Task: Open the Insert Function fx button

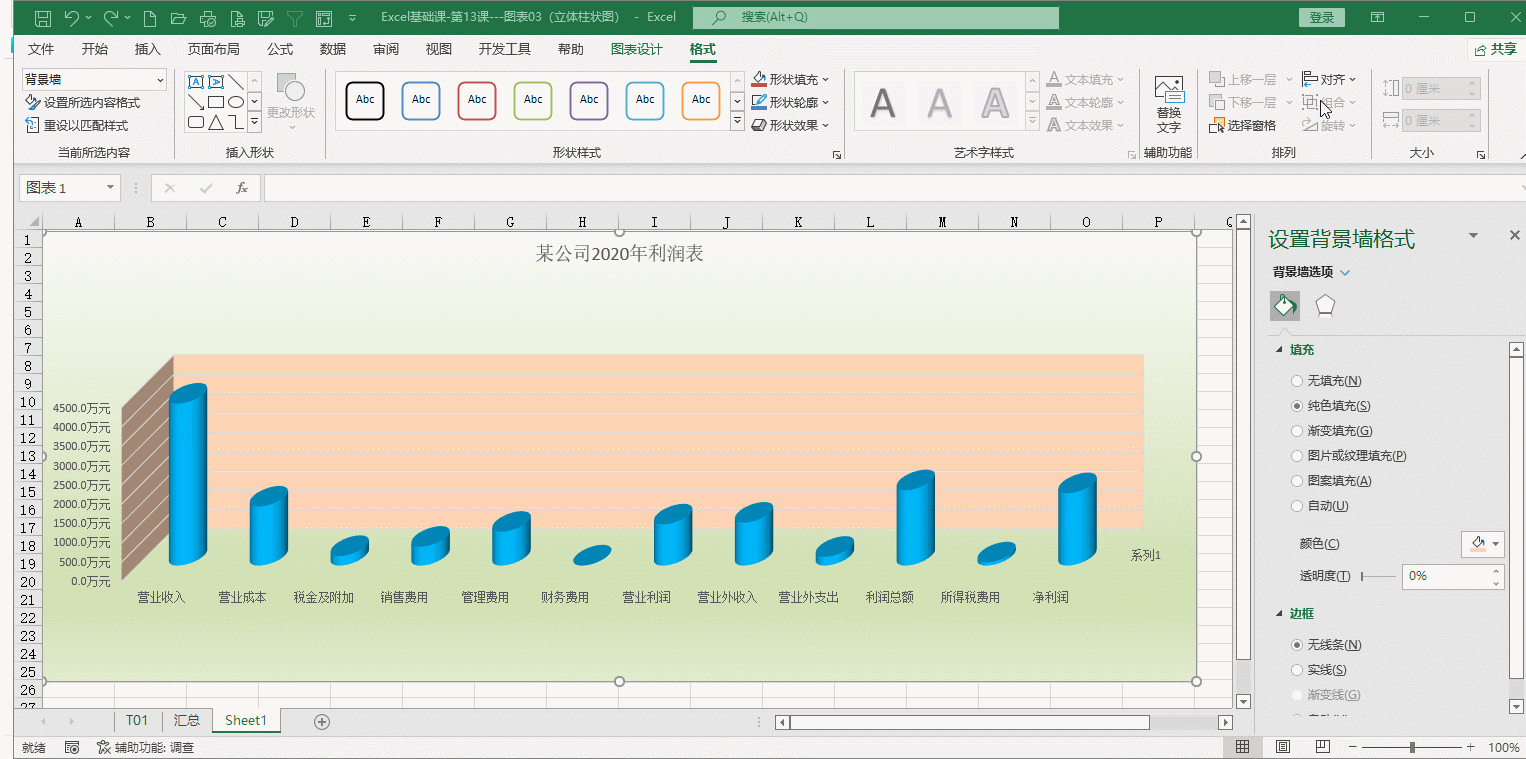Action: tap(242, 188)
